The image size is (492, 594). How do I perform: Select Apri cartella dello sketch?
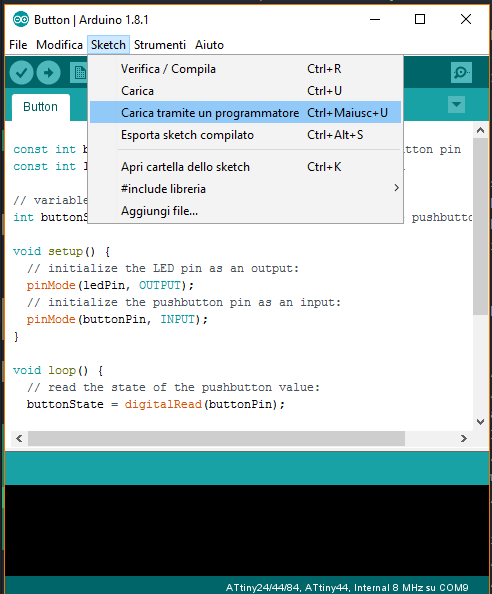pos(246,167)
